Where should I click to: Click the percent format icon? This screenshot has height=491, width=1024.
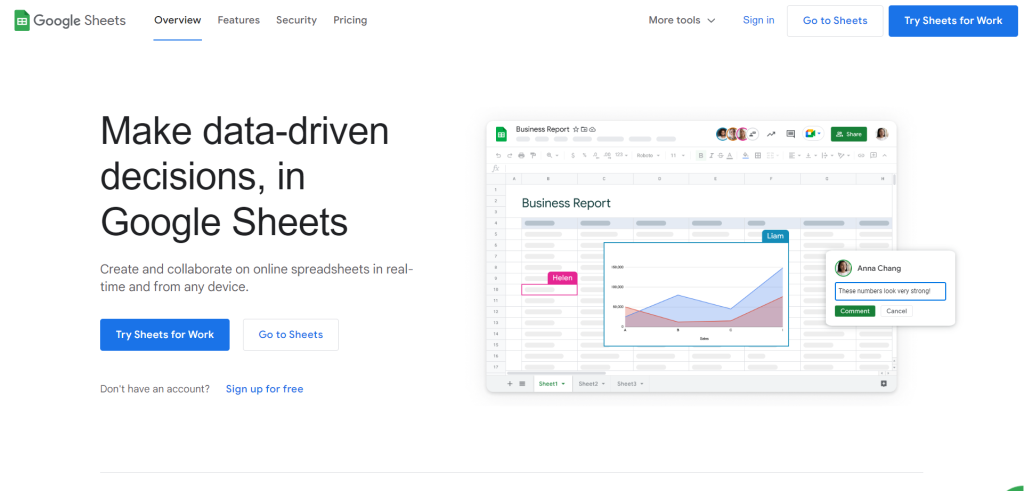click(584, 155)
